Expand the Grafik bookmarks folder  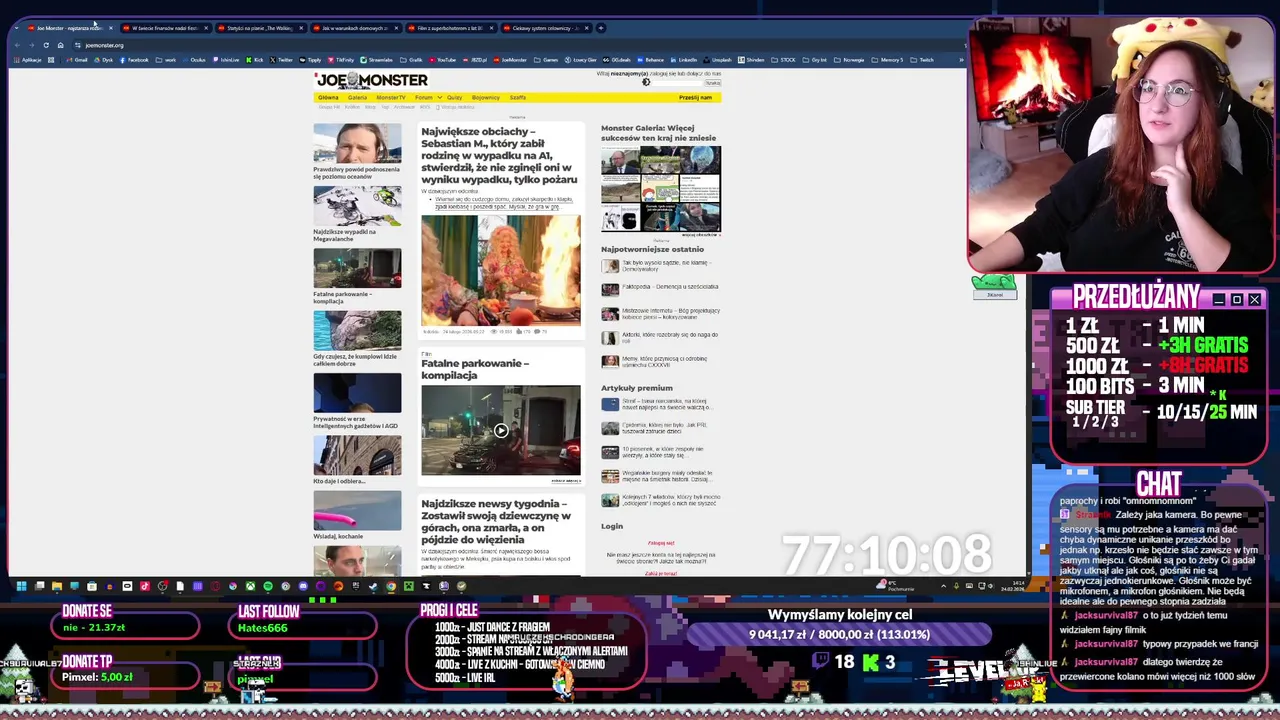(411, 60)
